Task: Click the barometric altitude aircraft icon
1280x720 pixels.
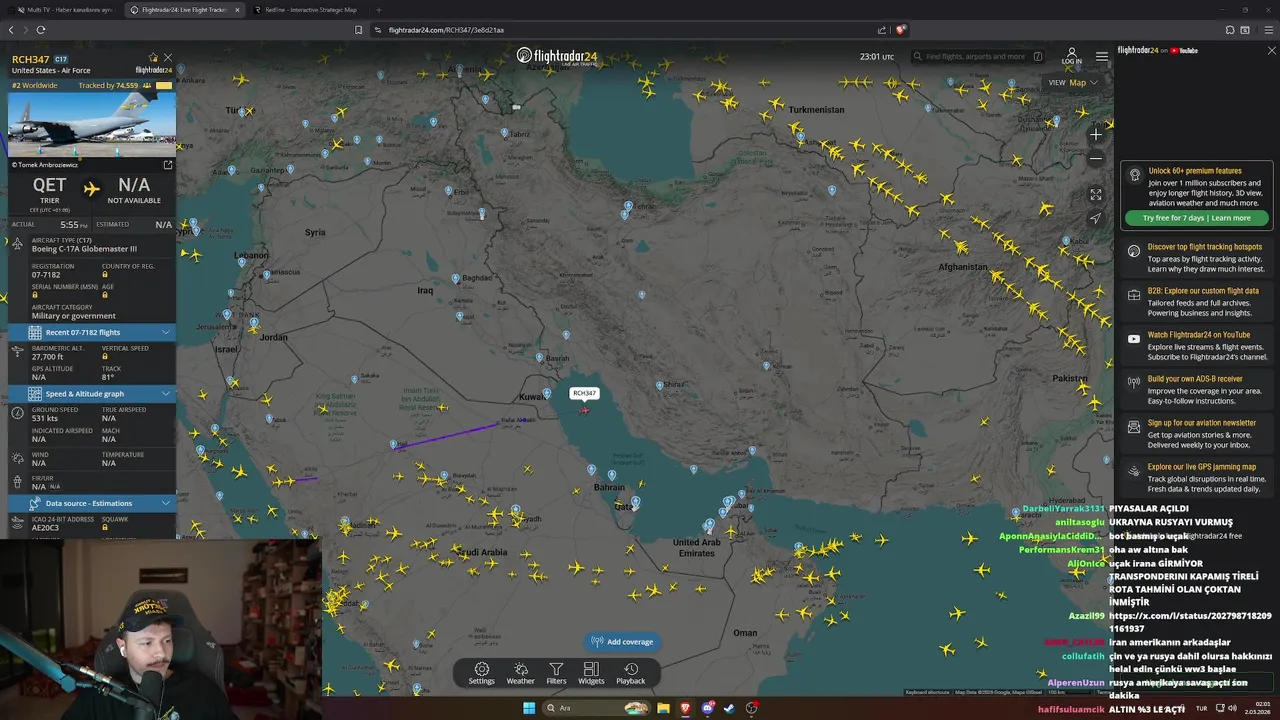Action: coord(17,351)
